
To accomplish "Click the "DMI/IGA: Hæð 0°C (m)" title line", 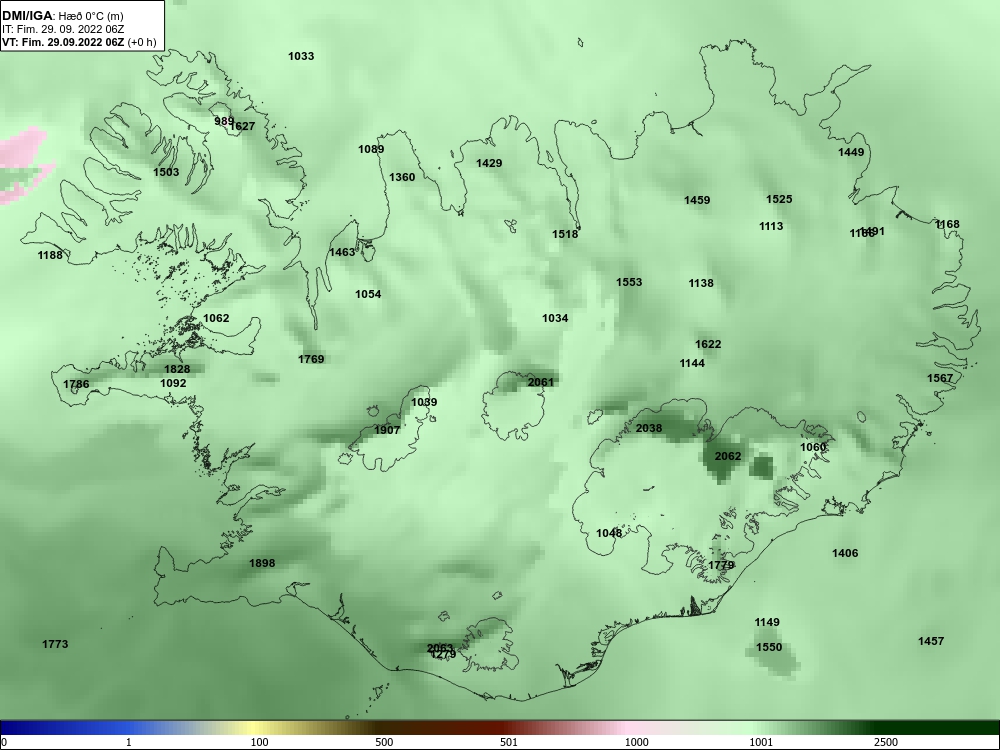I will tap(63, 16).
